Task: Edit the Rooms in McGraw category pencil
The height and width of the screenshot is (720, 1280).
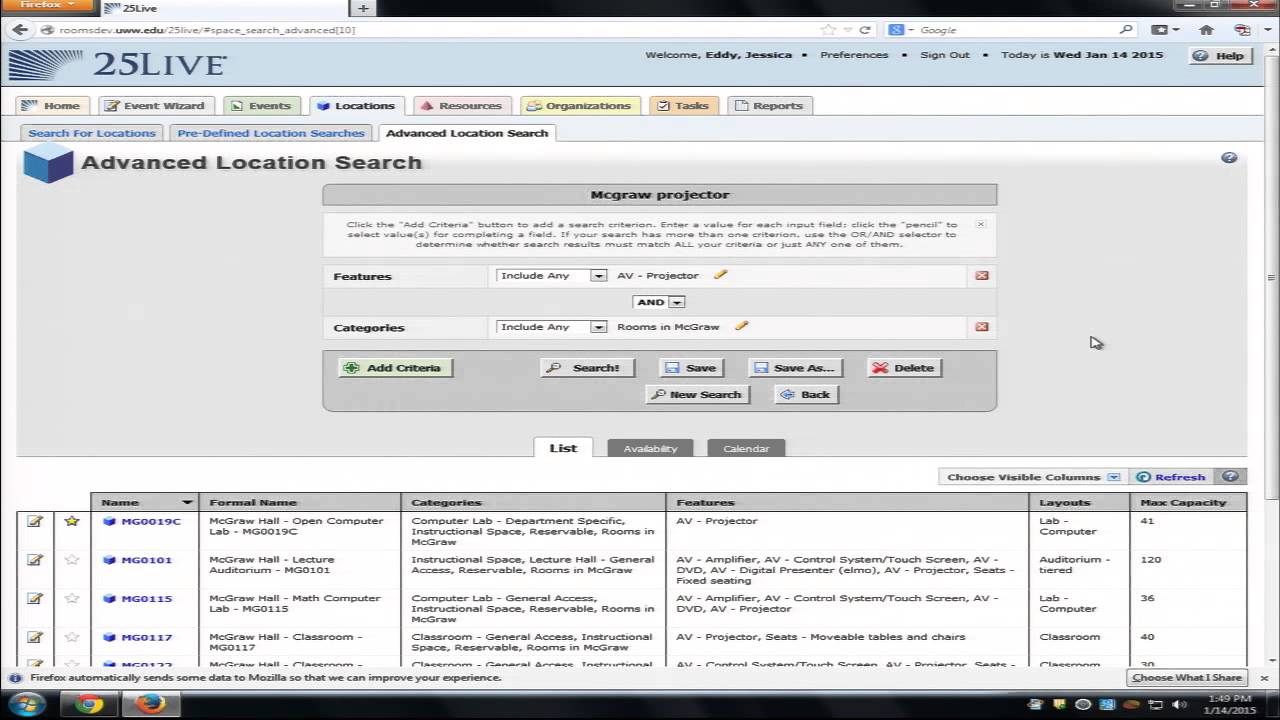Action: coord(741,326)
